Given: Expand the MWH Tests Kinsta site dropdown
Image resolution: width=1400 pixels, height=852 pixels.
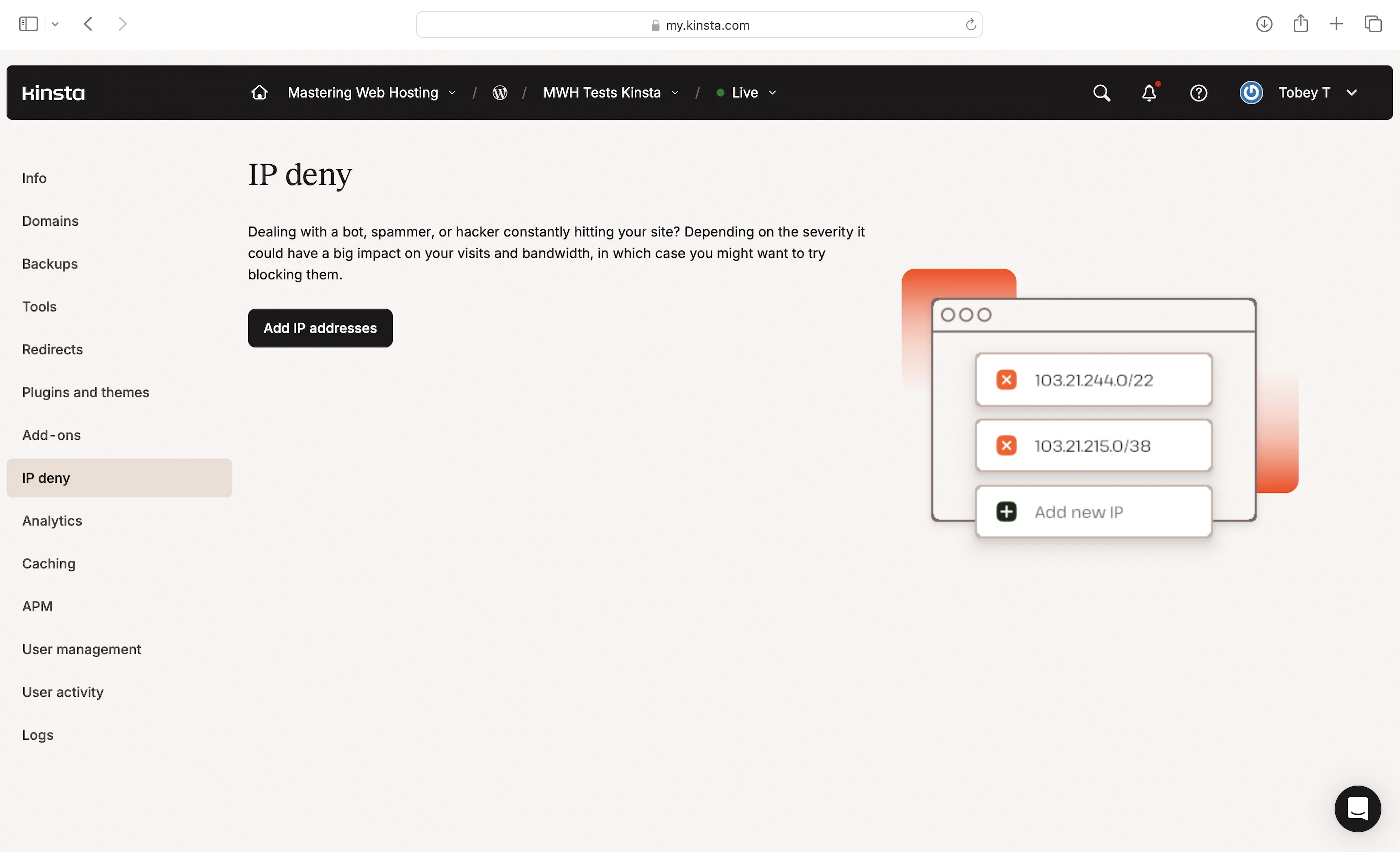Looking at the screenshot, I should pos(611,92).
